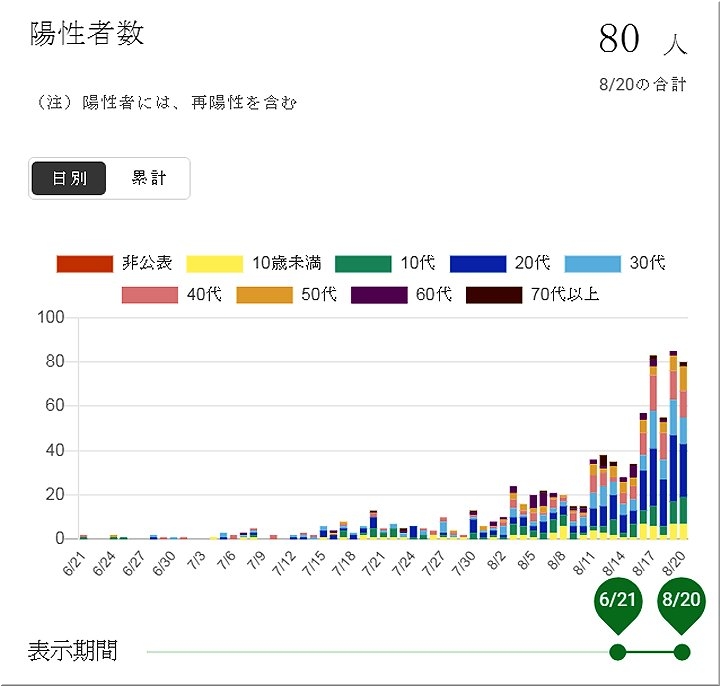Screen dimensions: 720x686
Task: Toggle the 60代 purple legend swatch
Action: (x=378, y=294)
